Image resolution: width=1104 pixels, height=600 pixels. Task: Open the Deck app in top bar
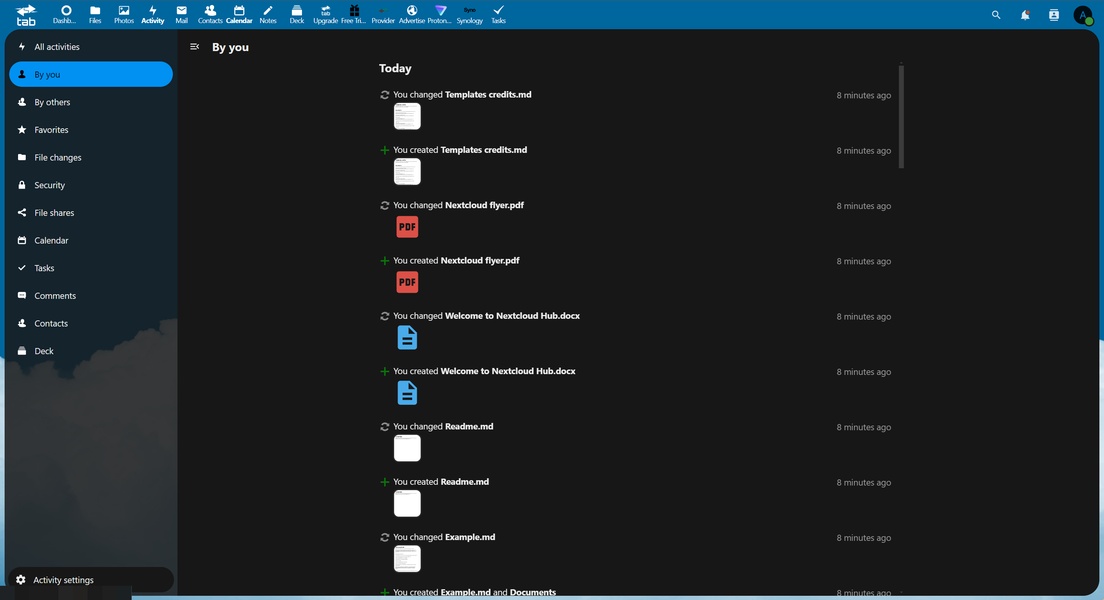click(297, 14)
